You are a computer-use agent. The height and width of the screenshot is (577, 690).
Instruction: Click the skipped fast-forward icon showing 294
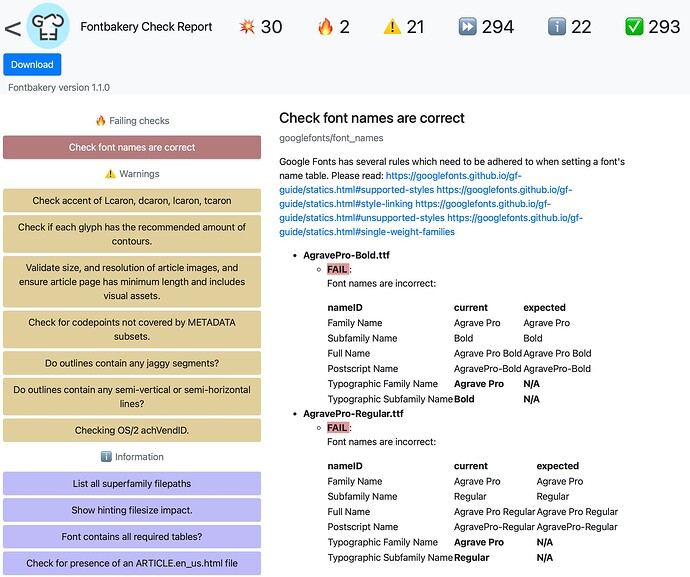click(x=467, y=27)
